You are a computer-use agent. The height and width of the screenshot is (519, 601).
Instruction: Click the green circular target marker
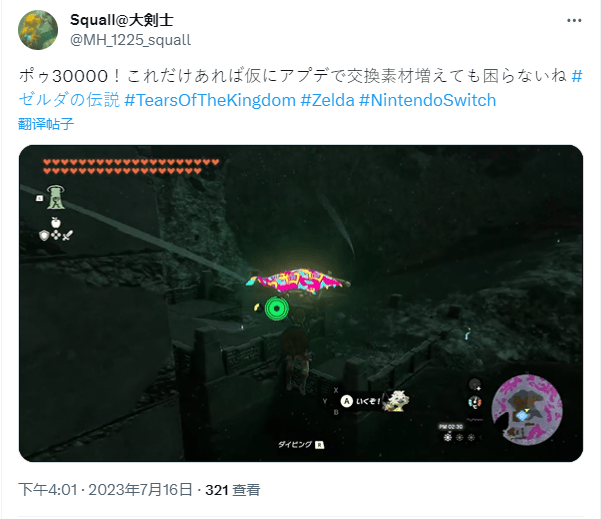click(276, 308)
